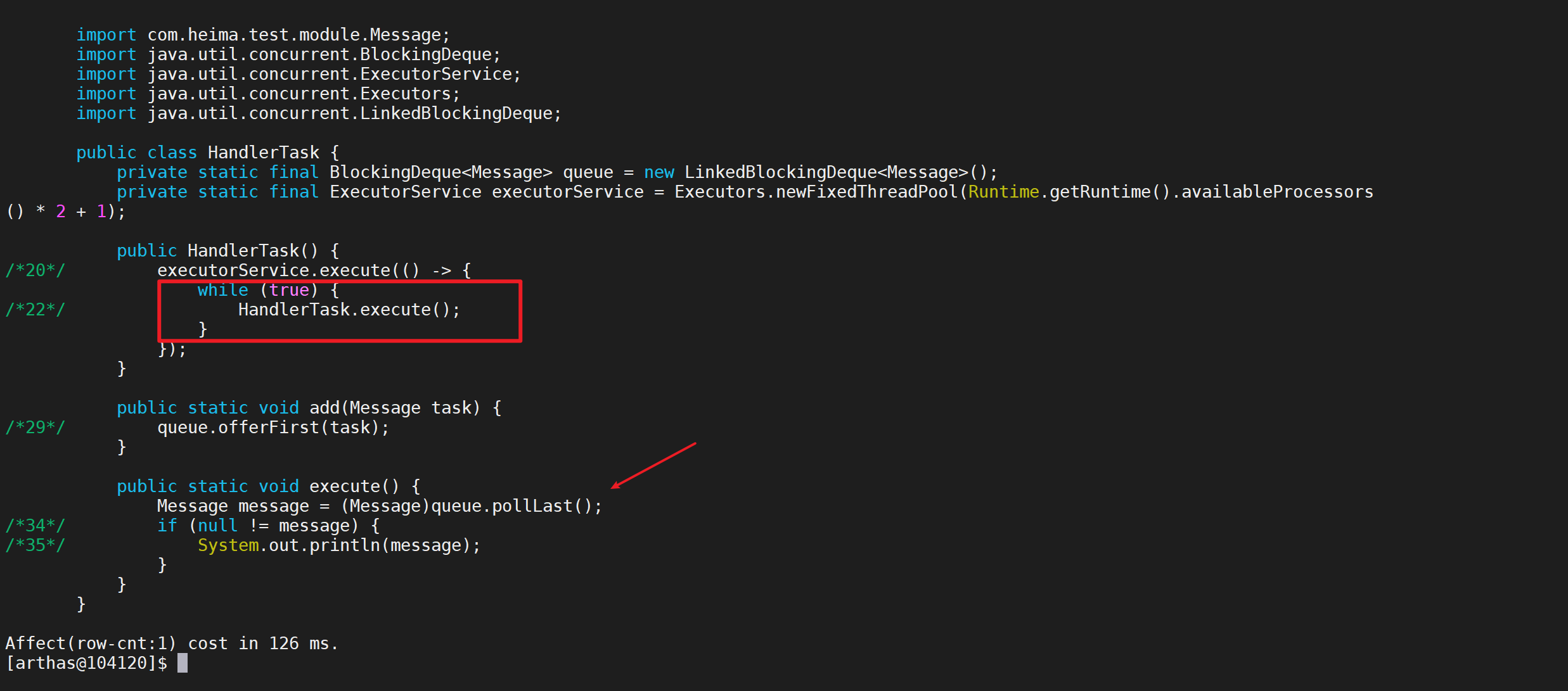Click the 'while (true) {' line
This screenshot has height=691, width=1568.
pos(269,290)
